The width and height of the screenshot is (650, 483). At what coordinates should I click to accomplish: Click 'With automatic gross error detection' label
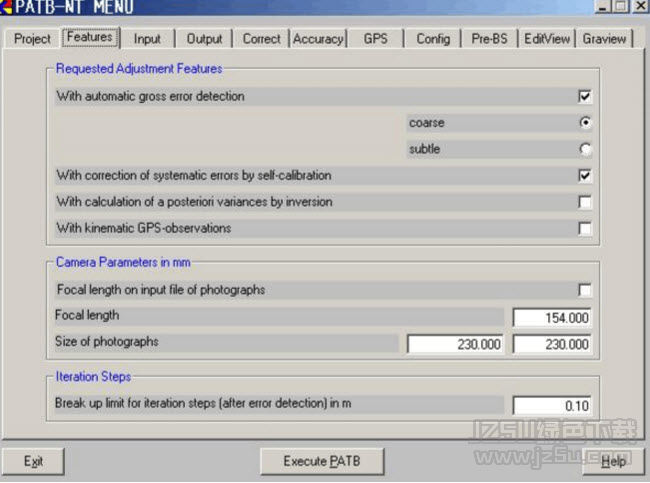(150, 97)
